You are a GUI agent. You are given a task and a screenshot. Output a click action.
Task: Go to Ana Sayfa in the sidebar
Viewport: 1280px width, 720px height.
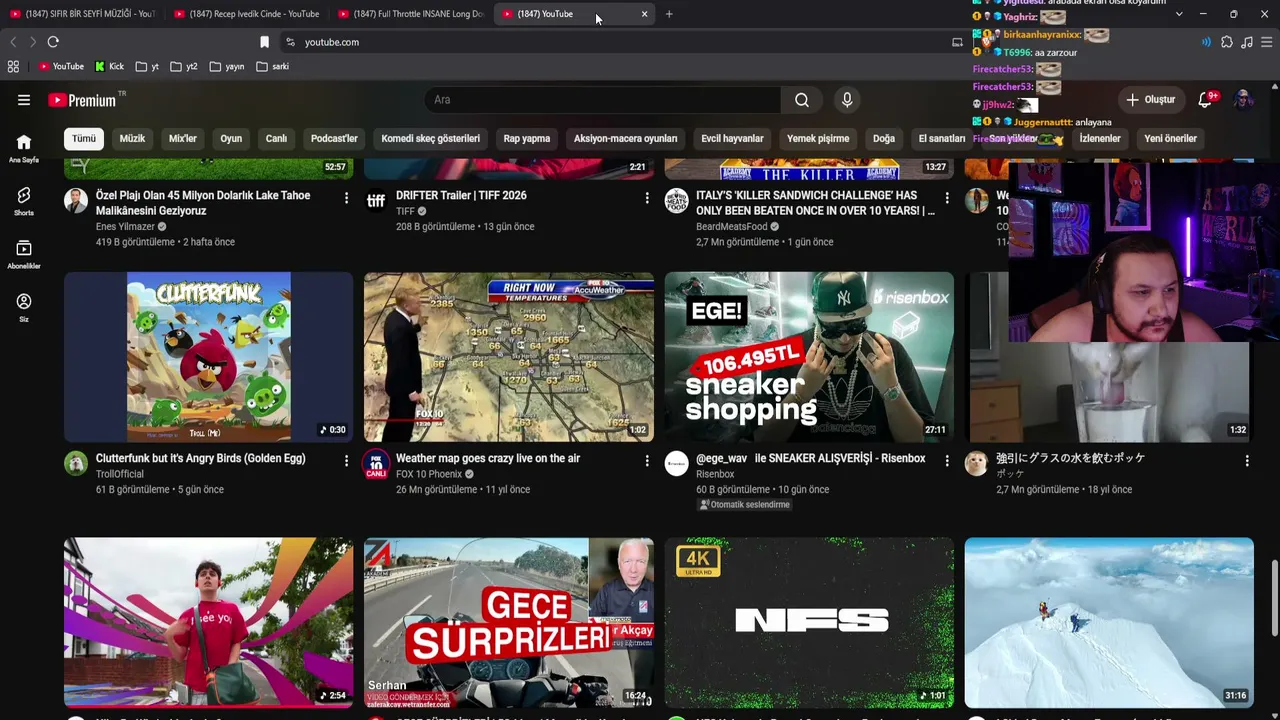tap(24, 147)
